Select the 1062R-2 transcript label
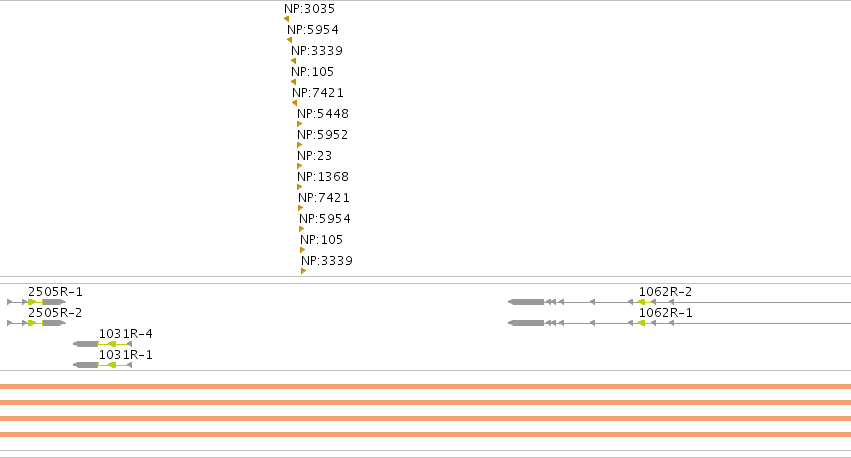Screen dimensions: 851x458 coord(665,292)
